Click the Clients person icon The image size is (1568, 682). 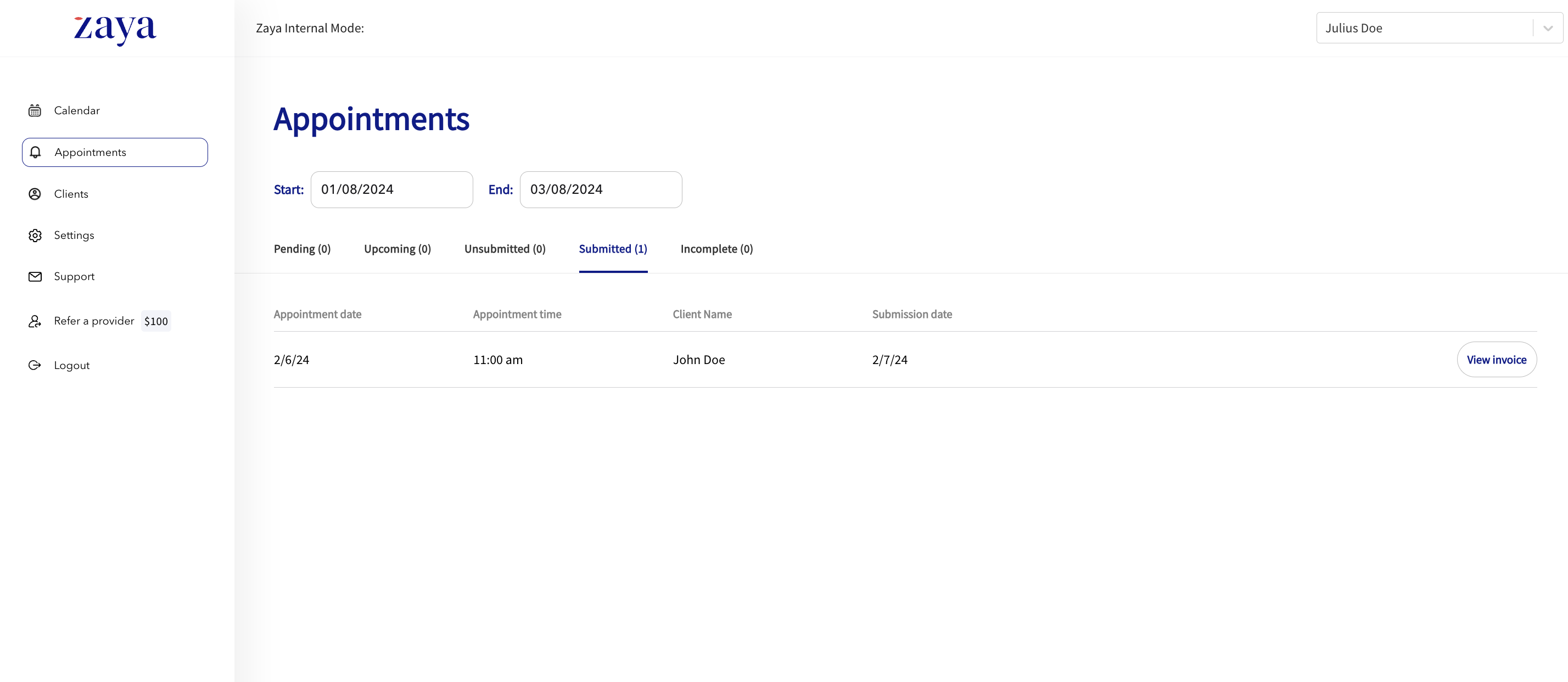tap(35, 194)
